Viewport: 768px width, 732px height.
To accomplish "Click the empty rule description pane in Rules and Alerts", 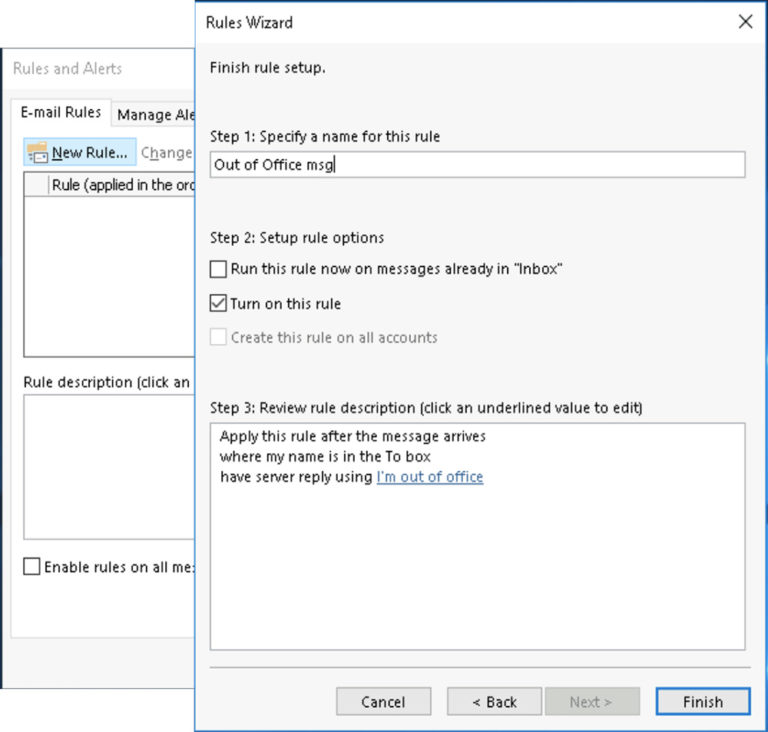I will pyautogui.click(x=109, y=467).
